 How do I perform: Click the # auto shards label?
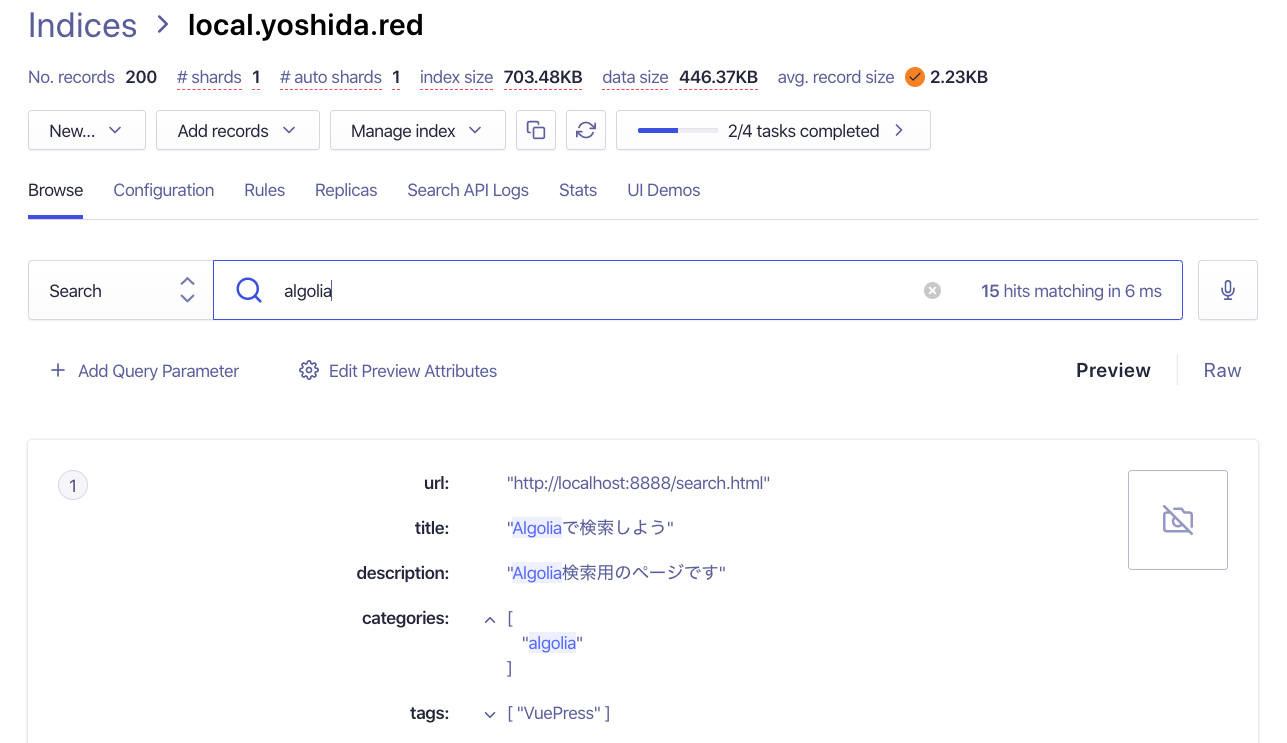[331, 77]
